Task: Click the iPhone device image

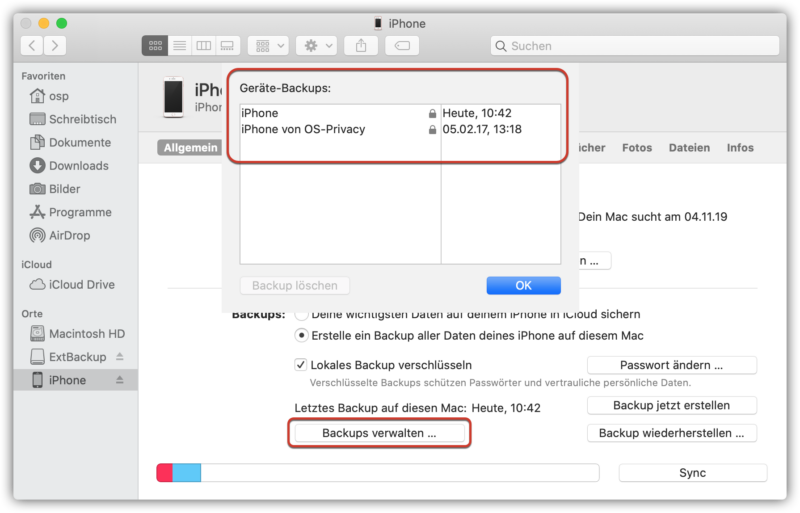Action: [x=173, y=97]
